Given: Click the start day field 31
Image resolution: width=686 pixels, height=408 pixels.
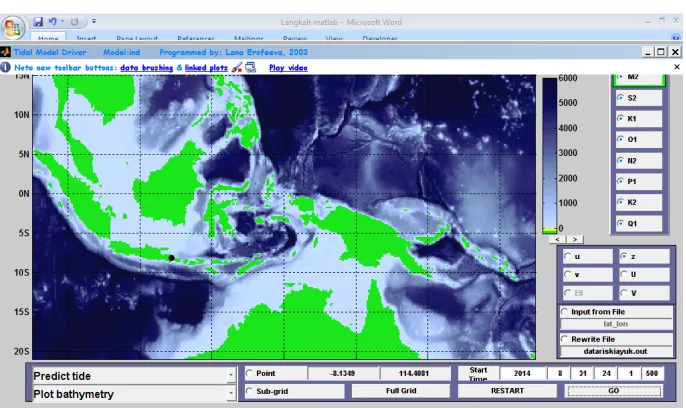Looking at the screenshot, I should [x=583, y=373].
